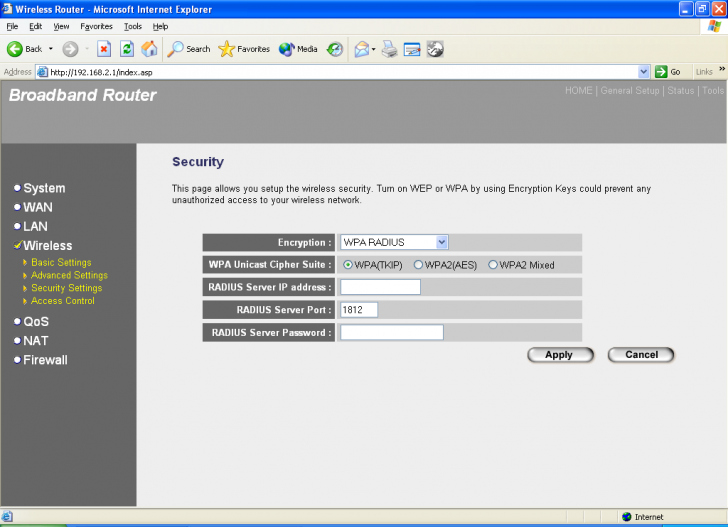Select WPA2 Mixed cipher suite option
The image size is (728, 527).
pos(493,265)
